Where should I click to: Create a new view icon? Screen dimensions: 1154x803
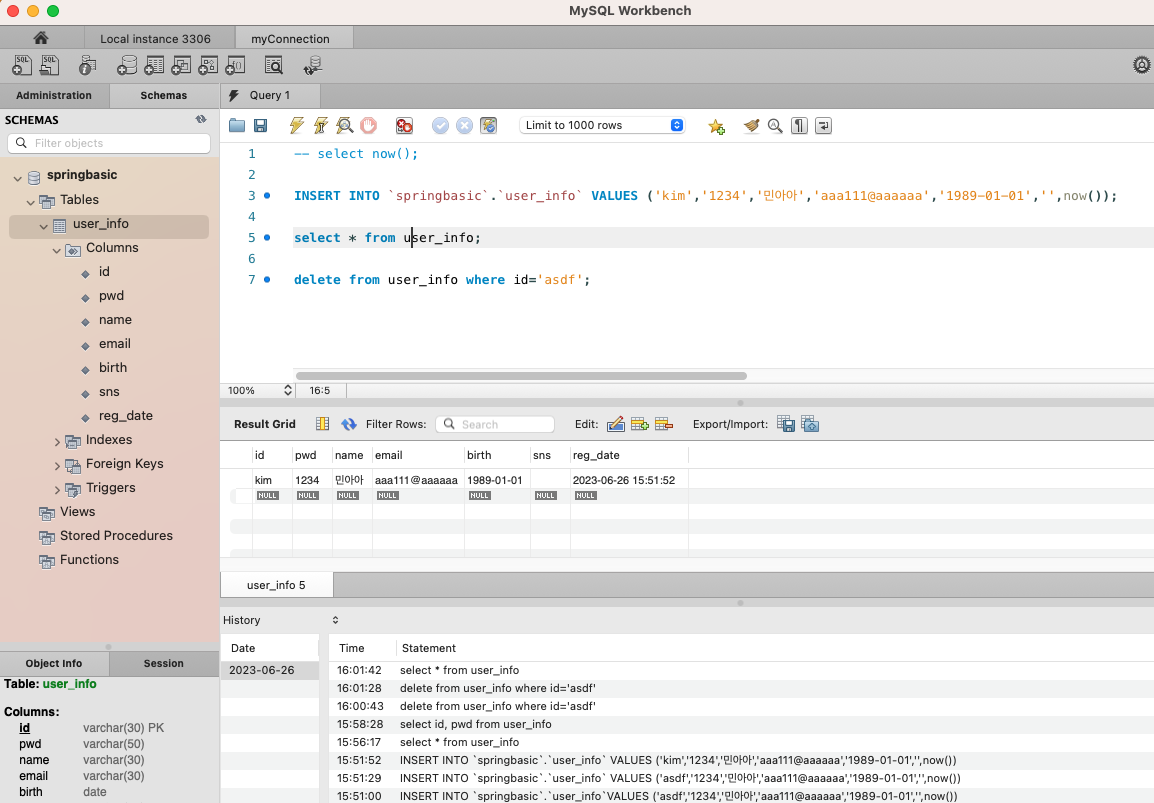(x=181, y=66)
